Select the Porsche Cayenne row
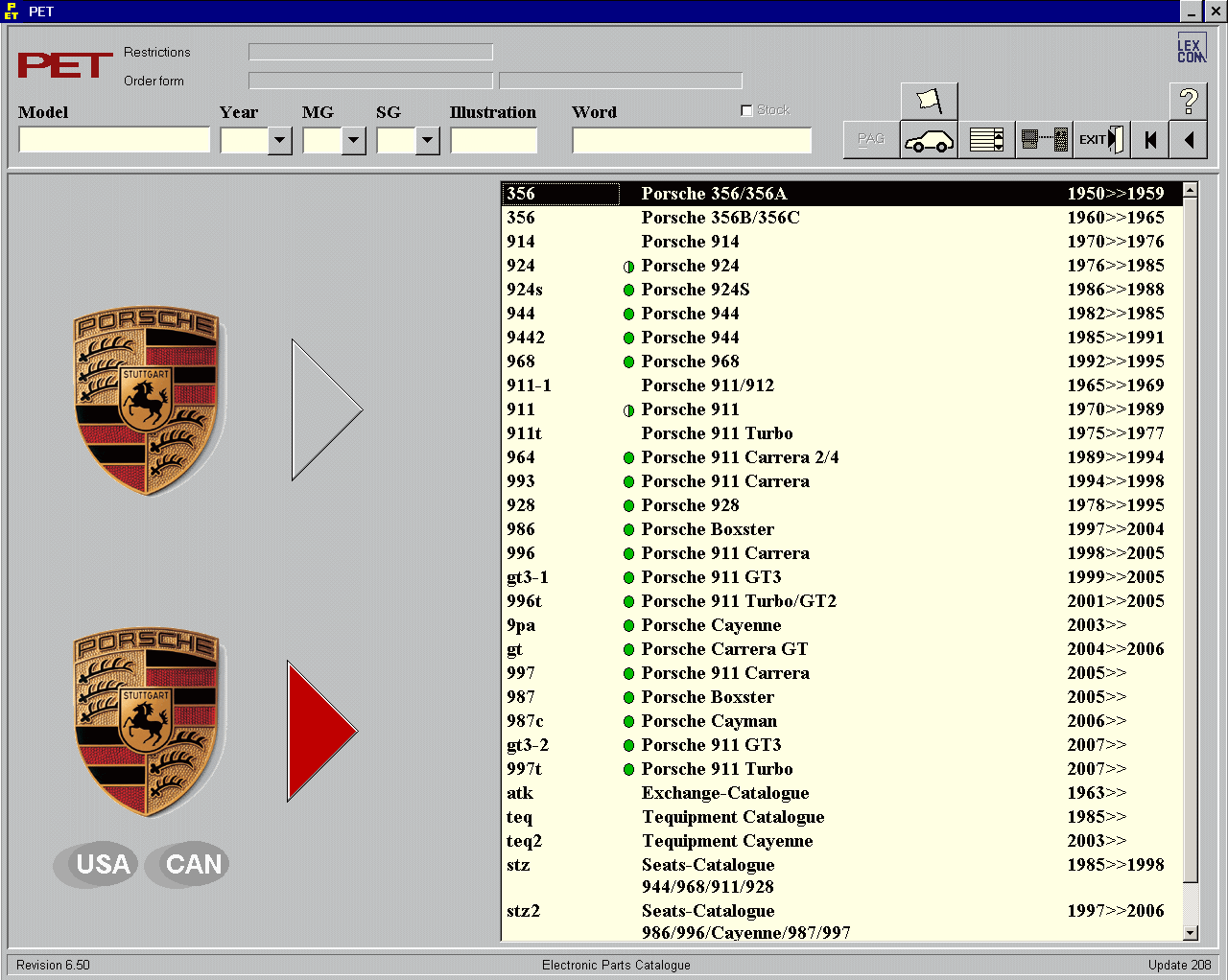Image resolution: width=1228 pixels, height=980 pixels. click(841, 625)
